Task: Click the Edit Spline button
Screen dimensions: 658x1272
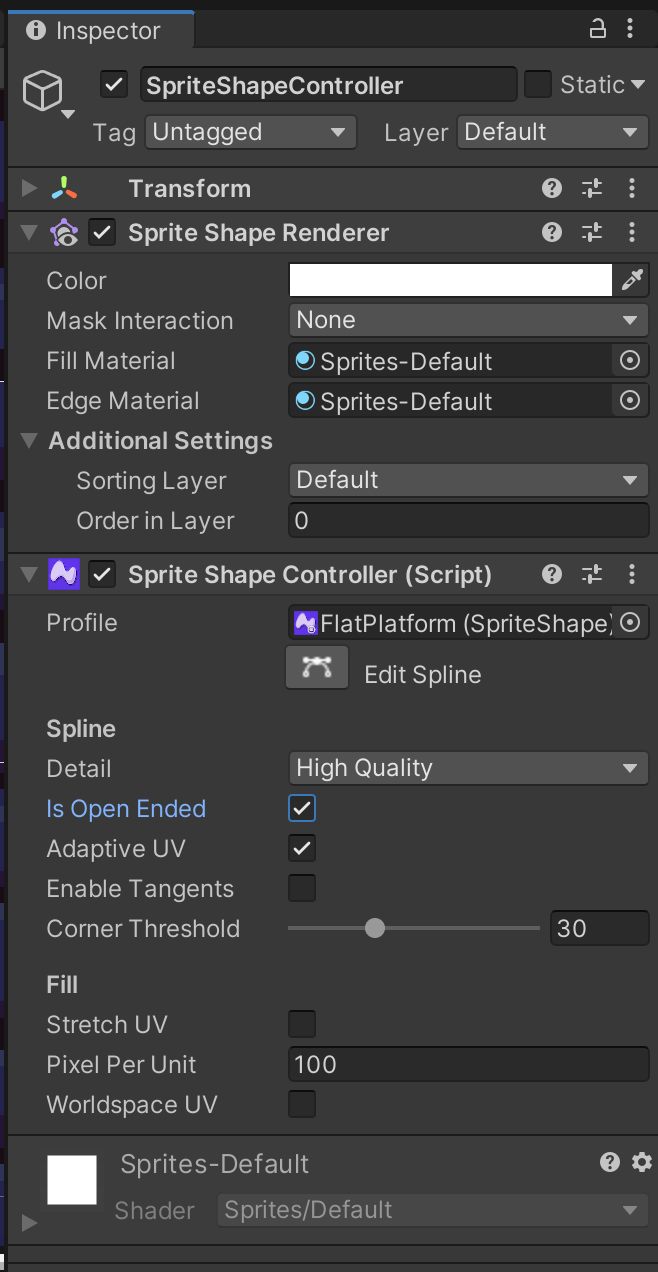Action: click(x=317, y=668)
